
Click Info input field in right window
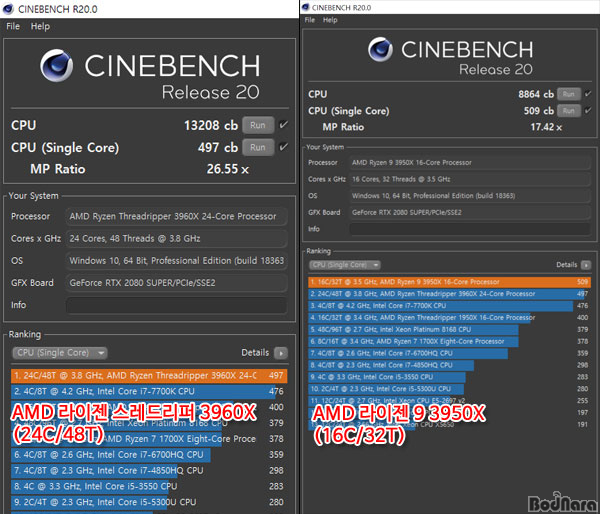pos(470,229)
